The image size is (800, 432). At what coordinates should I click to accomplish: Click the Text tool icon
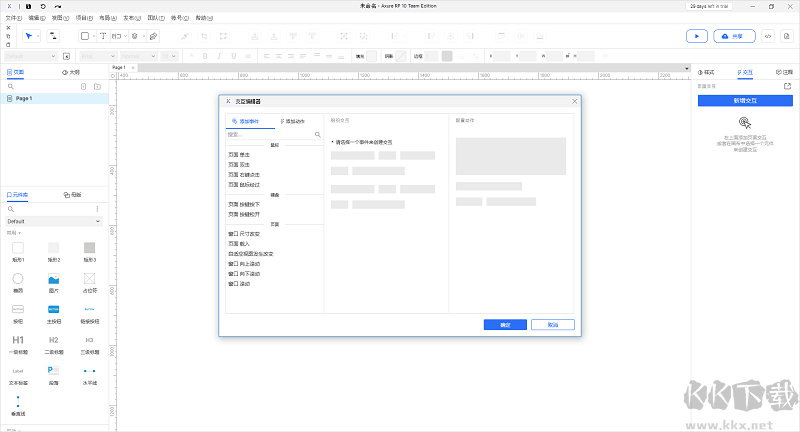(x=103, y=36)
